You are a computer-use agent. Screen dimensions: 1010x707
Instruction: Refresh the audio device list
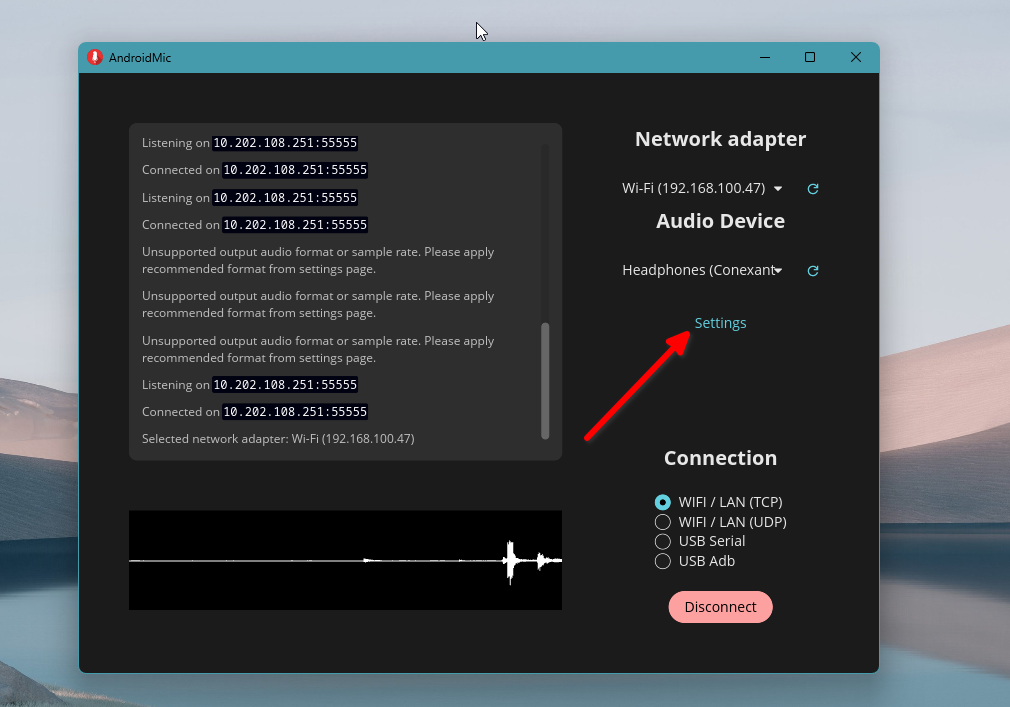(x=812, y=270)
